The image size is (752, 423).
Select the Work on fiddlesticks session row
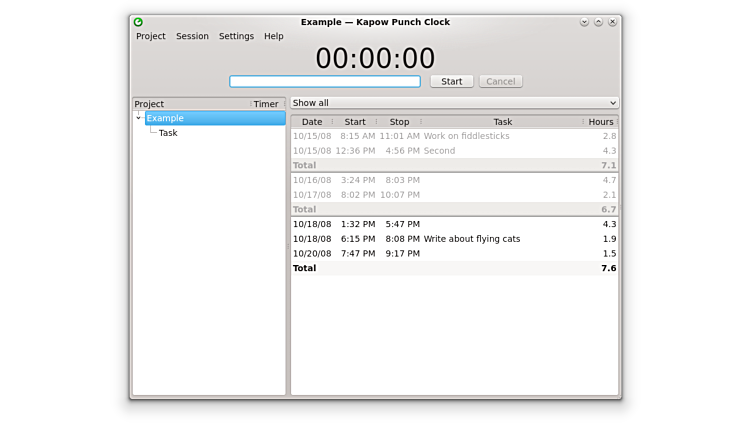pos(466,136)
